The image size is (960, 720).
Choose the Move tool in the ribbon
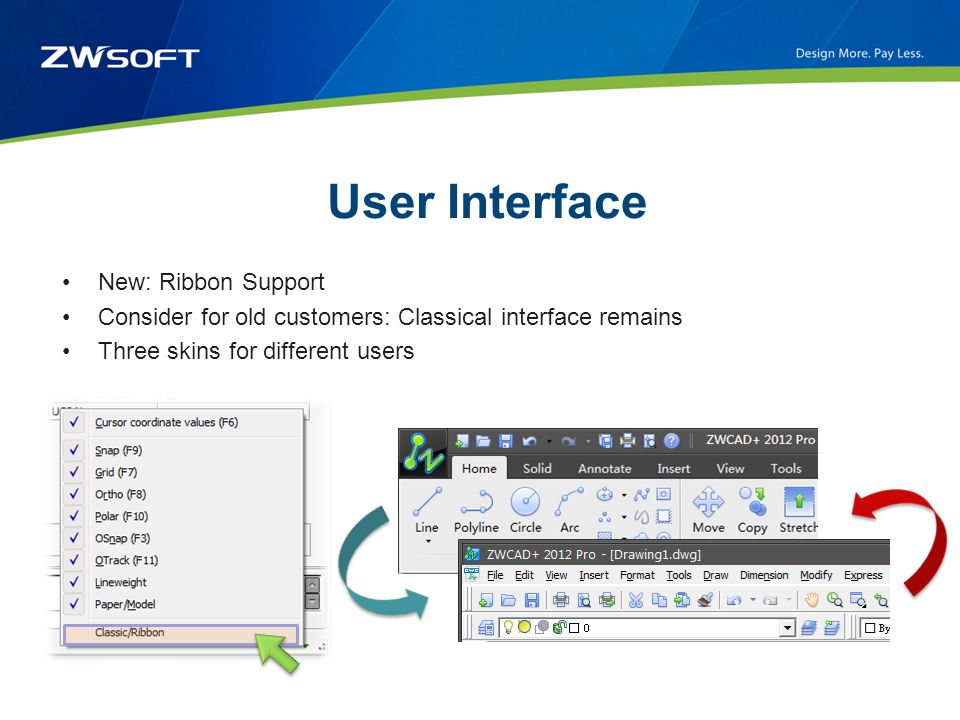tap(708, 510)
